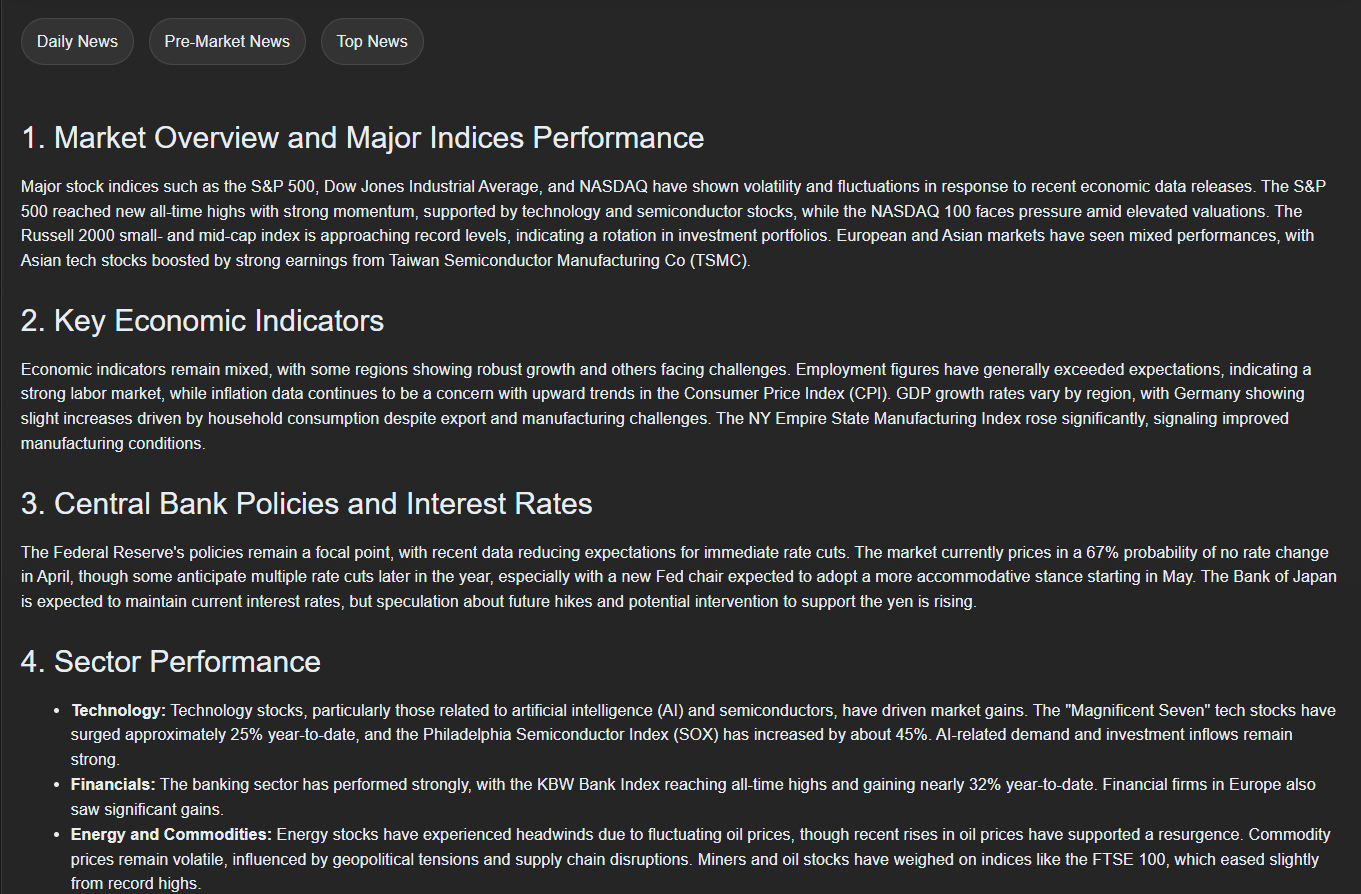Select the Top News tab
Screen dimensions: 1361x894
coord(372,41)
